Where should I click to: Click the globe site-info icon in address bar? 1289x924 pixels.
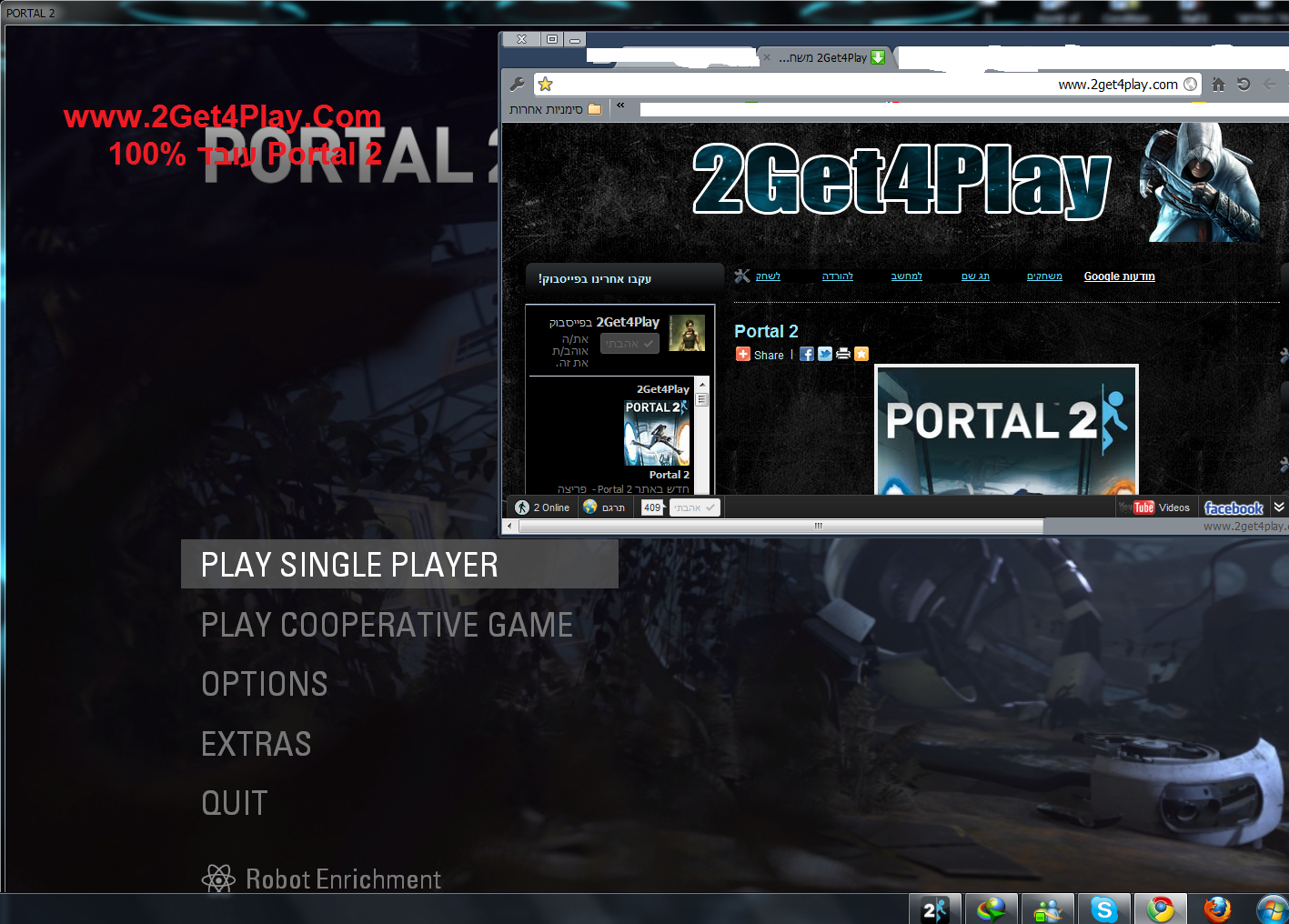click(1190, 84)
